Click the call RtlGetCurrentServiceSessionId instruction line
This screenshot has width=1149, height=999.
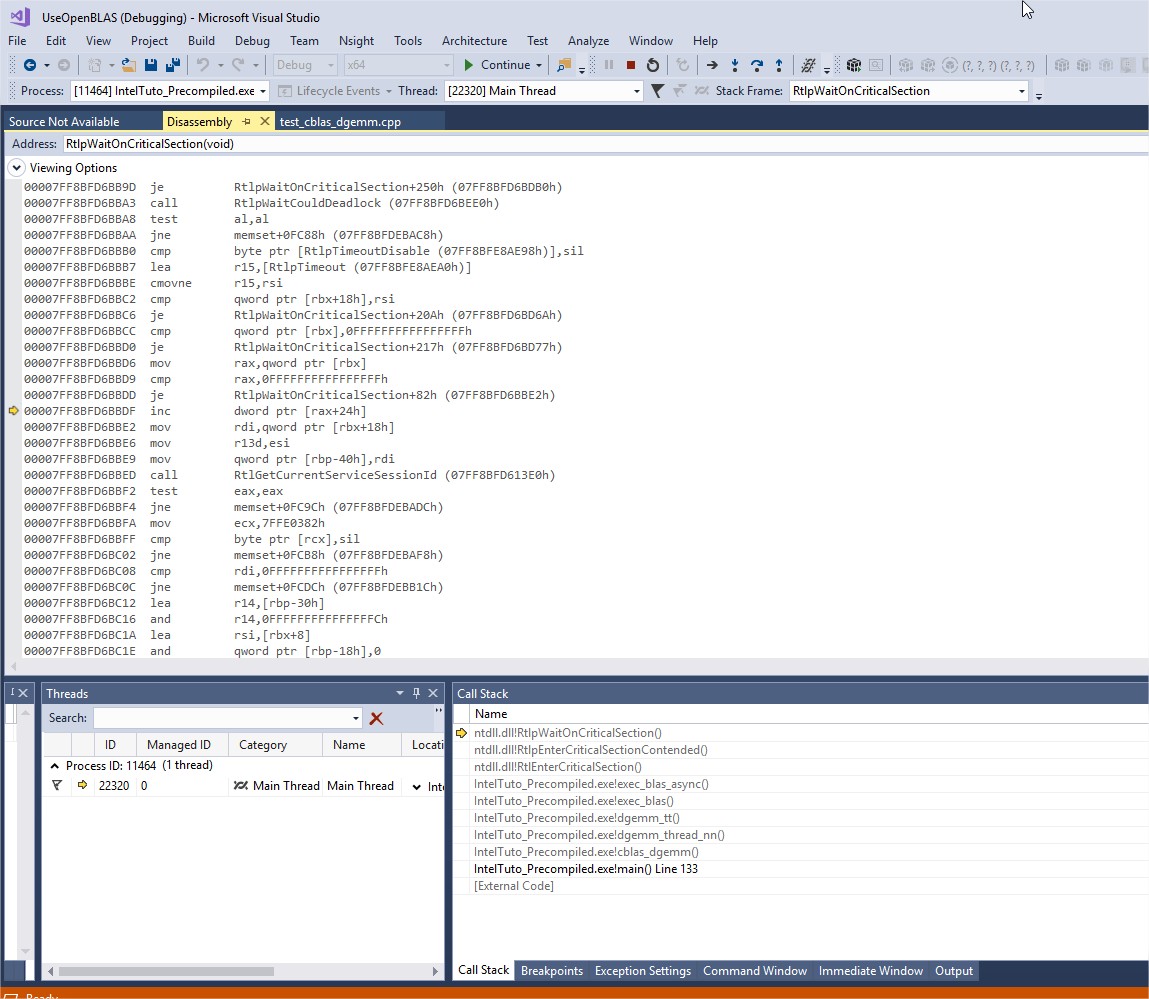coord(289,476)
